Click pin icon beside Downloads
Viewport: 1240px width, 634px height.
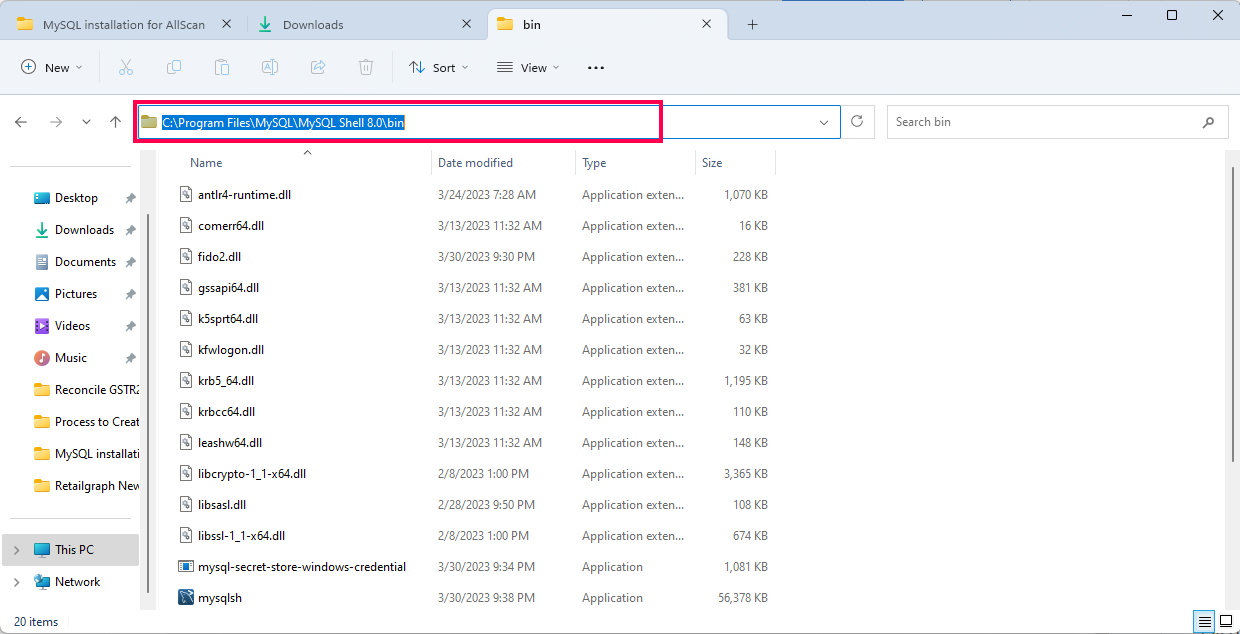coord(130,230)
